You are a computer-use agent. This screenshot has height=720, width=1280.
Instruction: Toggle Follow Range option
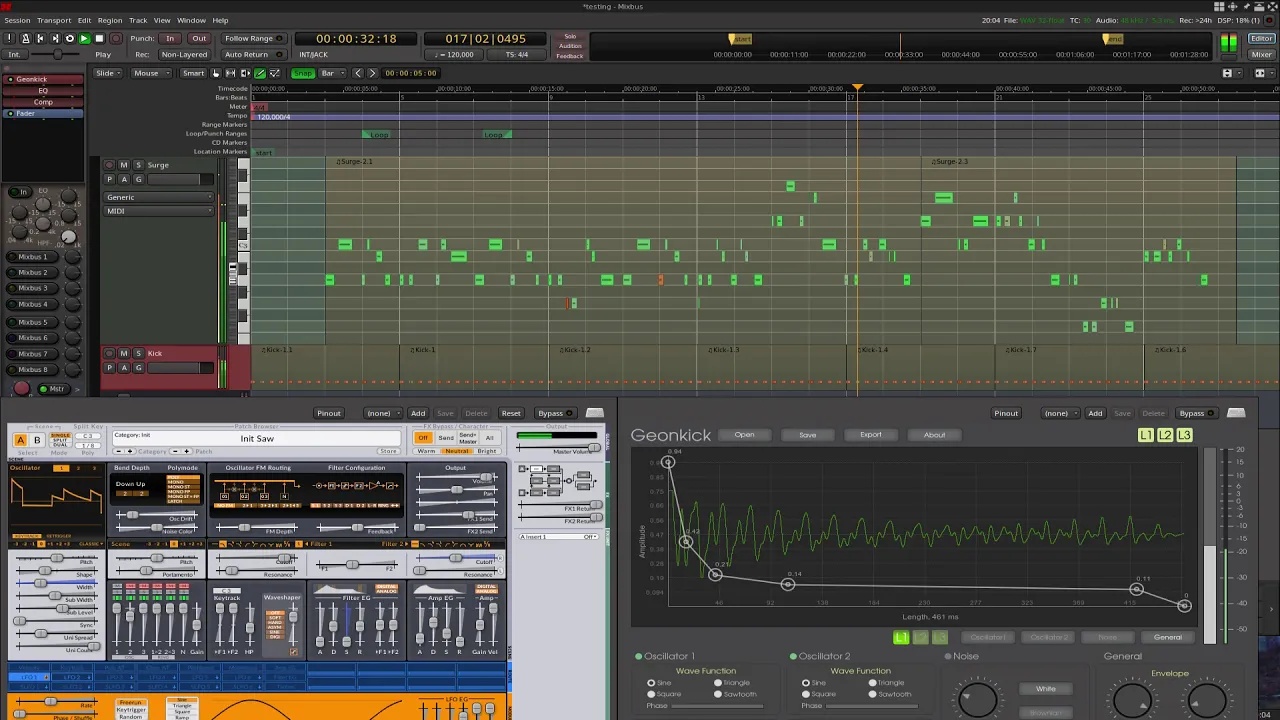255,38
